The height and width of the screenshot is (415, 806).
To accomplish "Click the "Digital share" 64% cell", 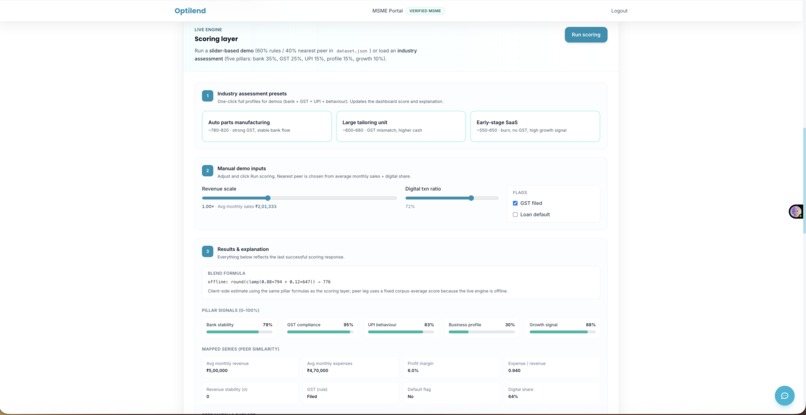I will click(x=552, y=393).
